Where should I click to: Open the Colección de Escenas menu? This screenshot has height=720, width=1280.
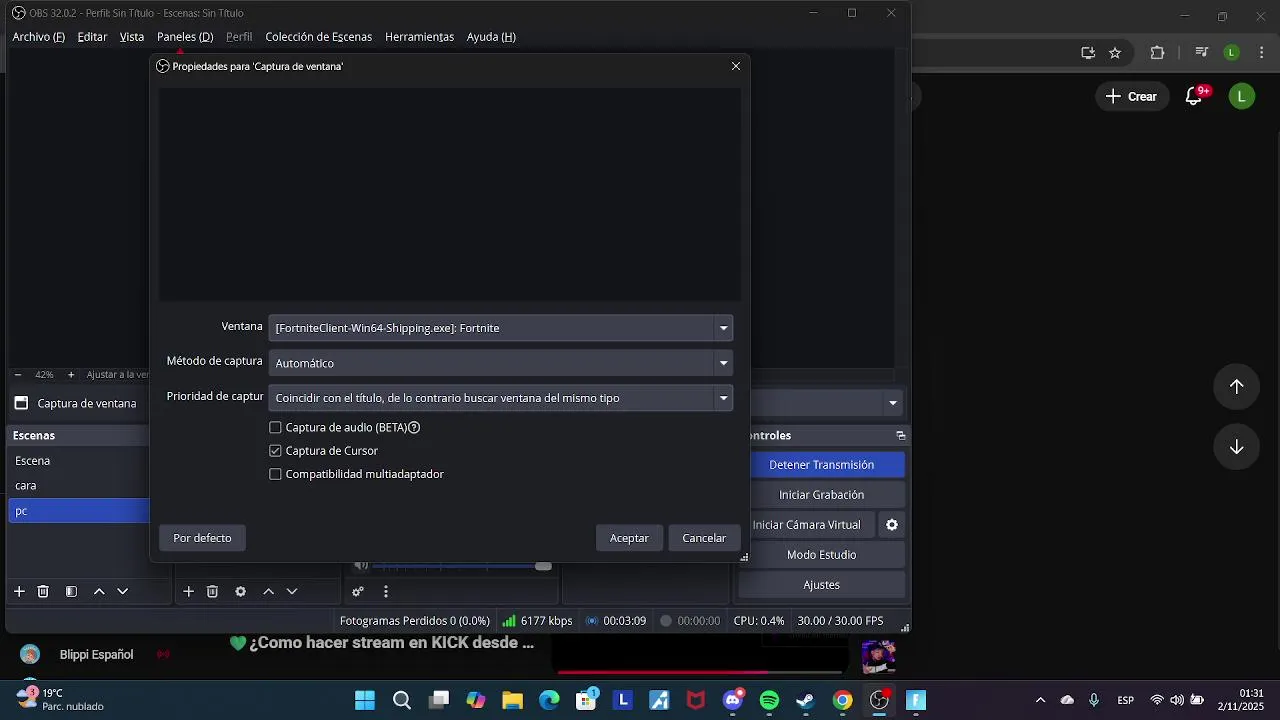point(318,37)
